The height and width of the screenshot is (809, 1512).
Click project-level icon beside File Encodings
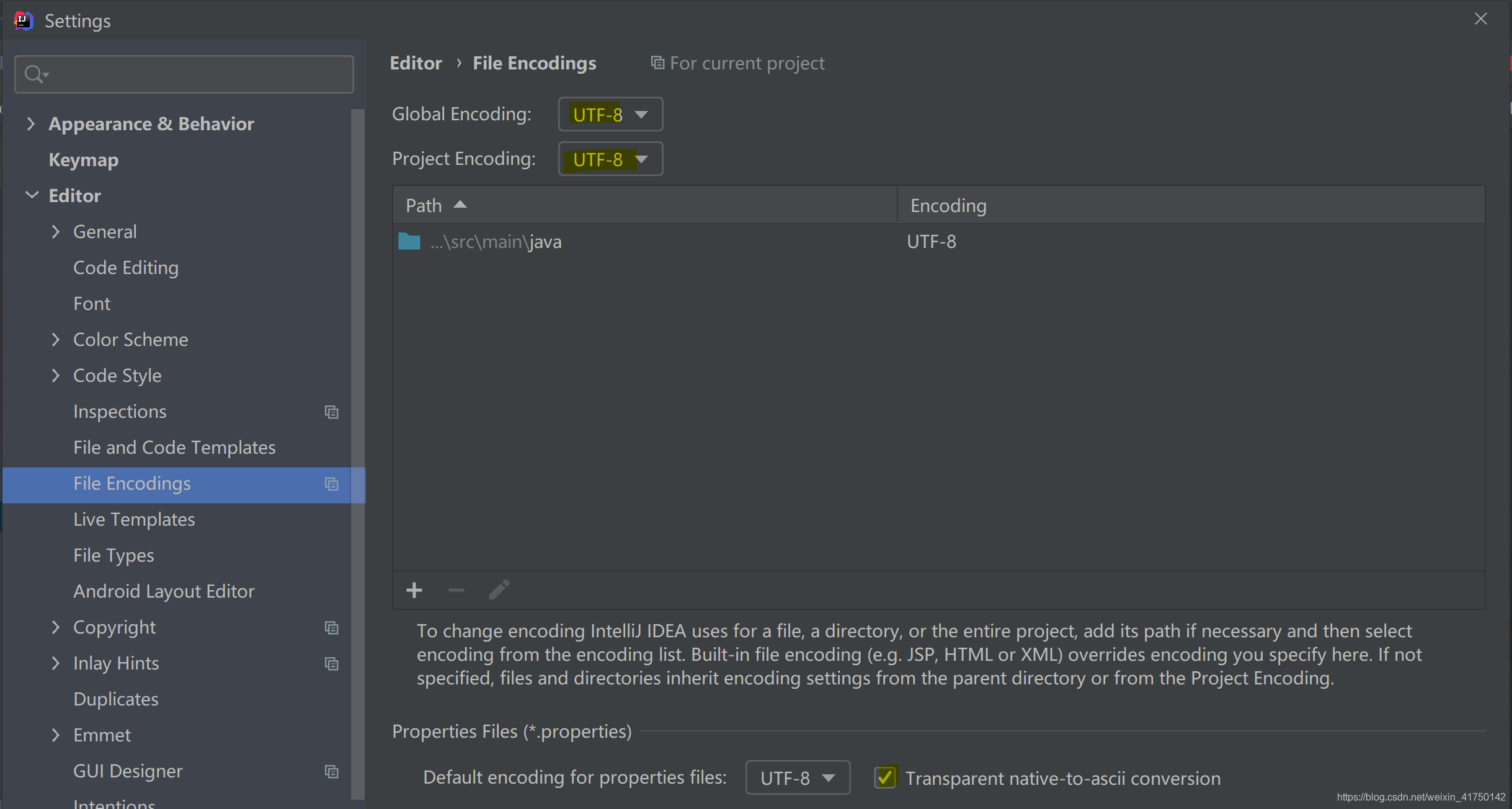tap(332, 484)
